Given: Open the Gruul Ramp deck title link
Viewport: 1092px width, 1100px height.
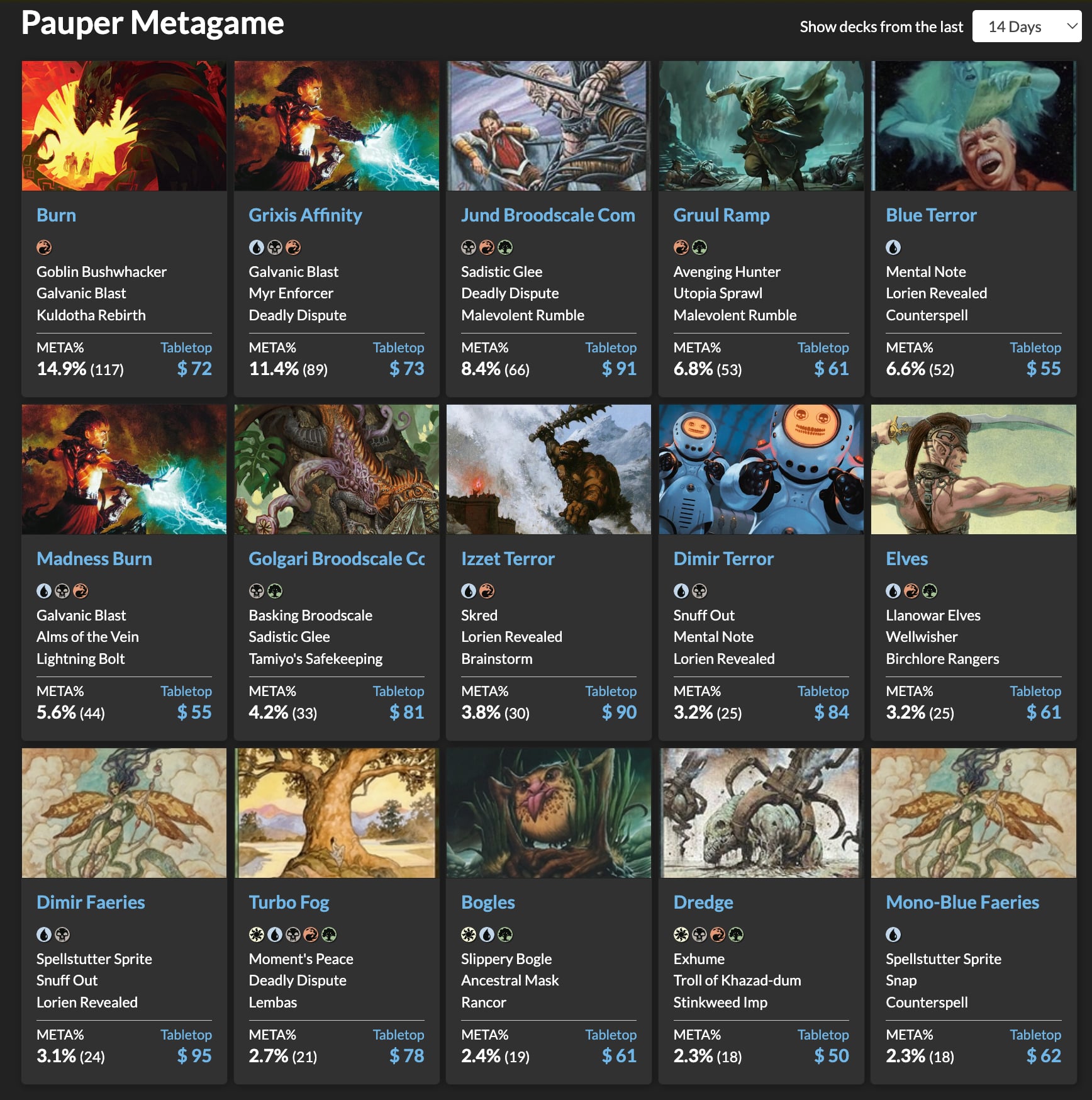Looking at the screenshot, I should (721, 215).
